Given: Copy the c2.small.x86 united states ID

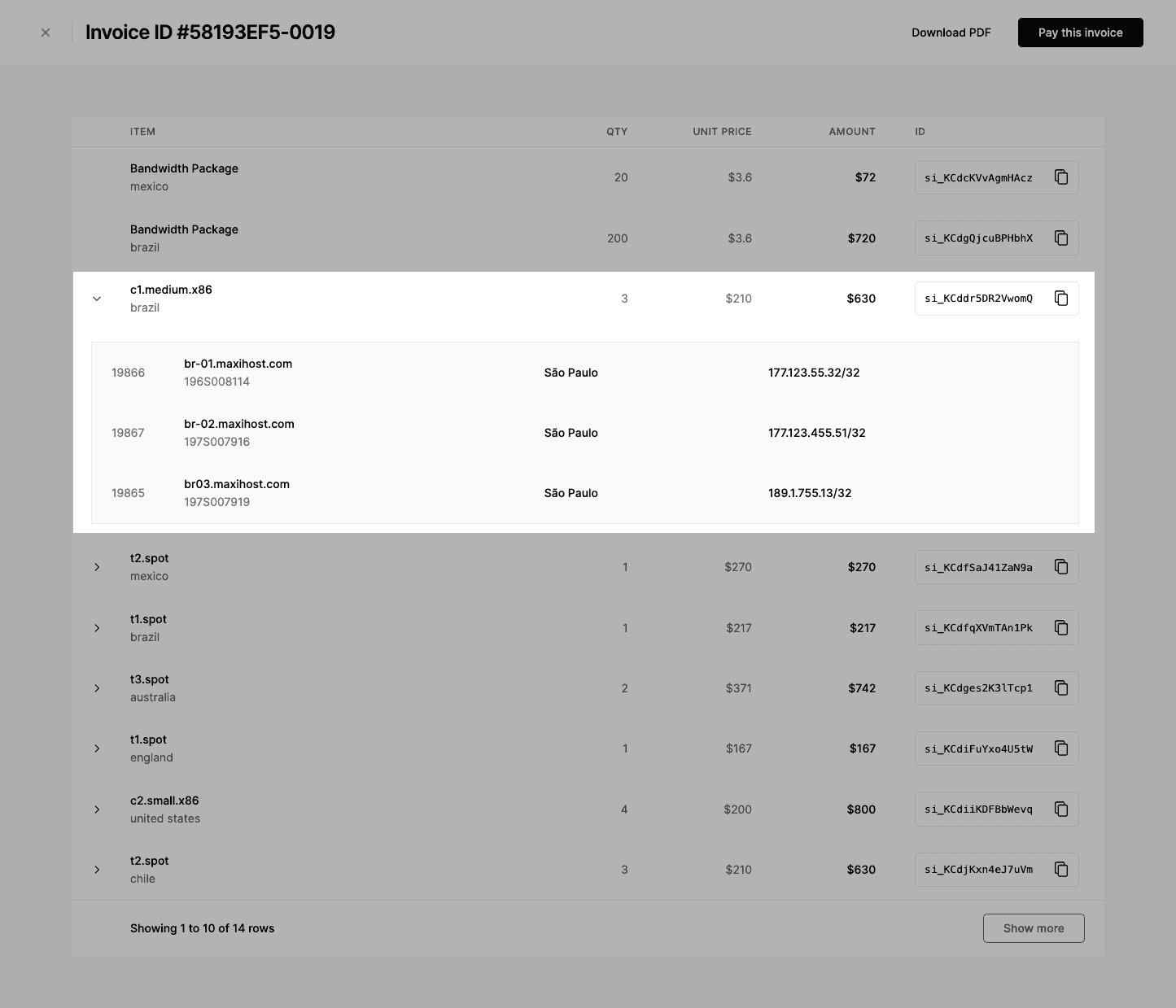Looking at the screenshot, I should (1061, 809).
